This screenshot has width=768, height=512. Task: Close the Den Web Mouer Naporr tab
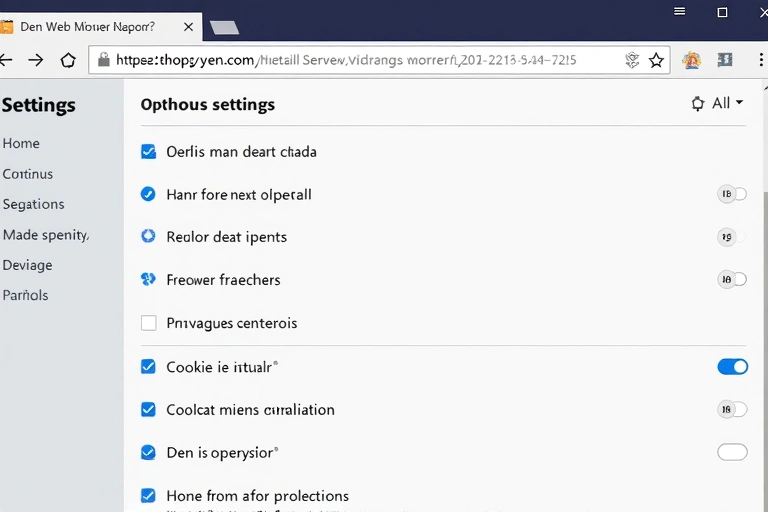point(189,27)
